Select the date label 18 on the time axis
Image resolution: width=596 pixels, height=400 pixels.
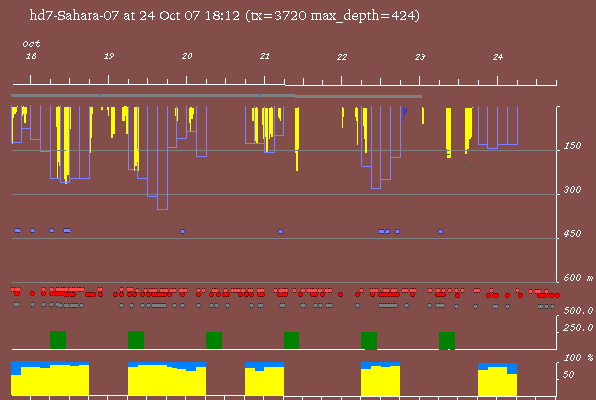pyautogui.click(x=31, y=56)
